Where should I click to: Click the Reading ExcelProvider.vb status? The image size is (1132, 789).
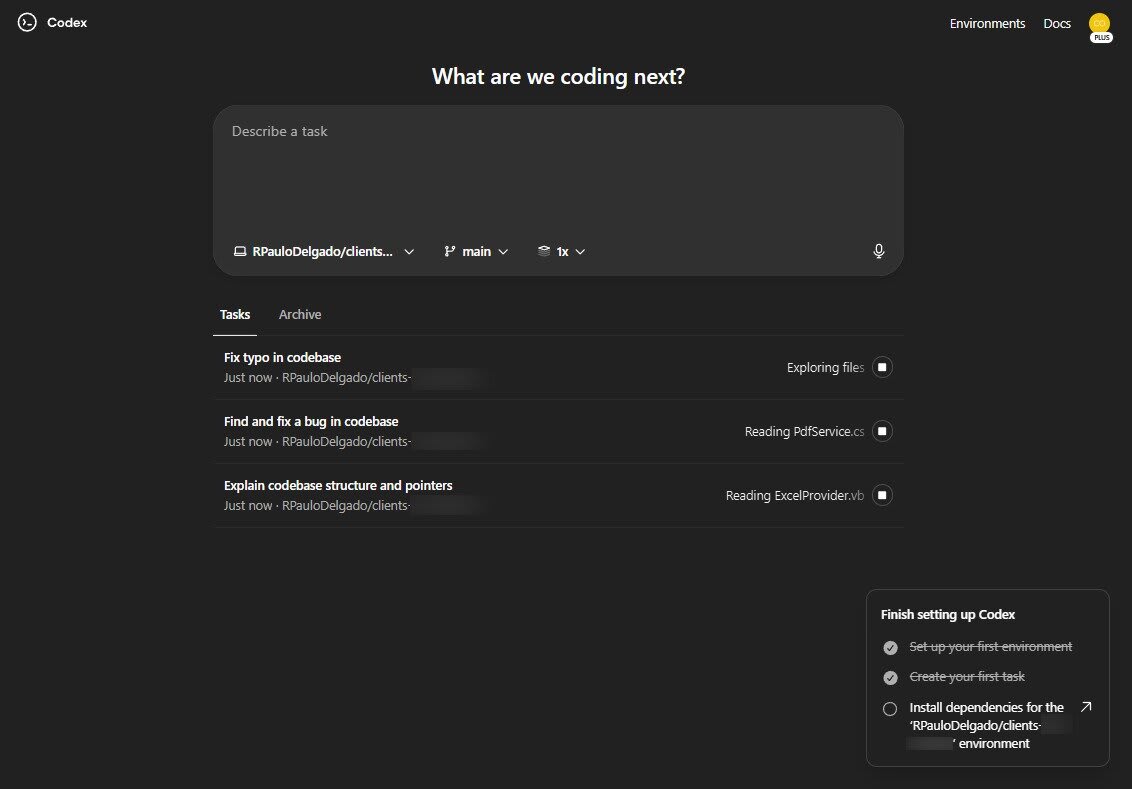coord(795,495)
